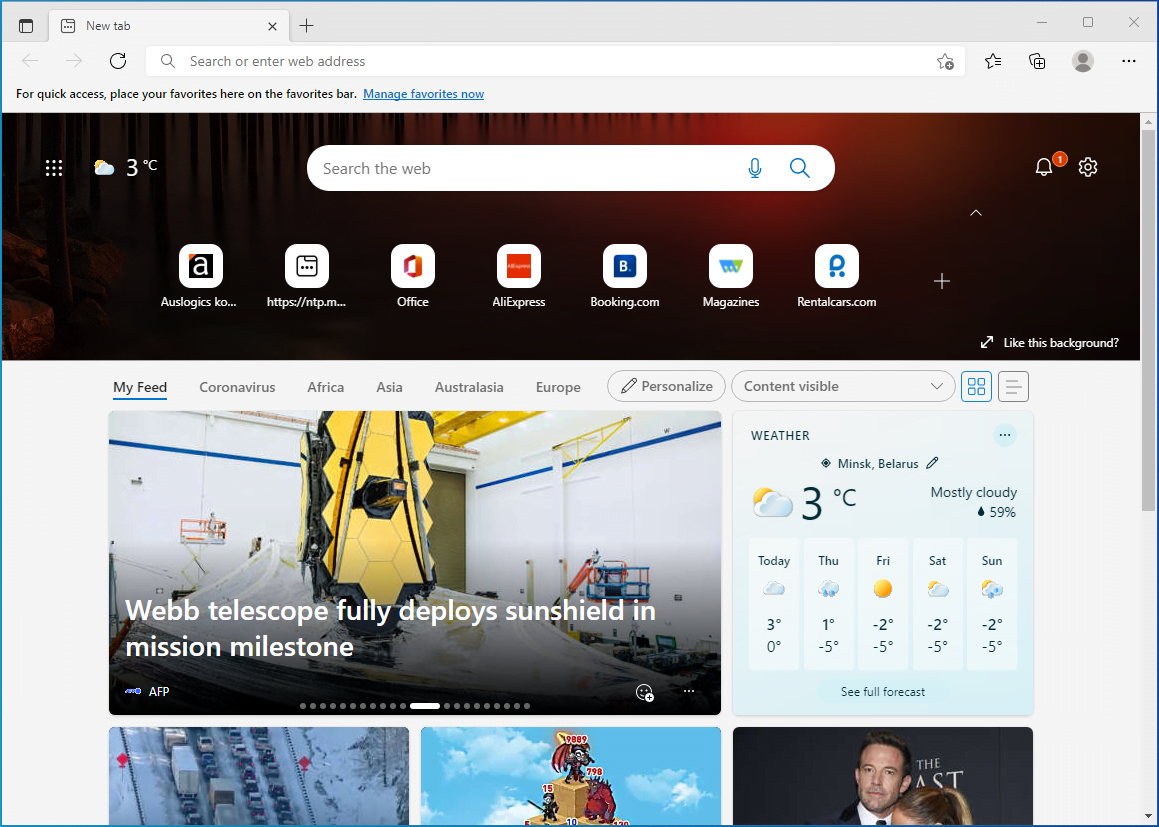Refresh the current page
Viewport: 1159px width, 827px height.
coord(118,61)
